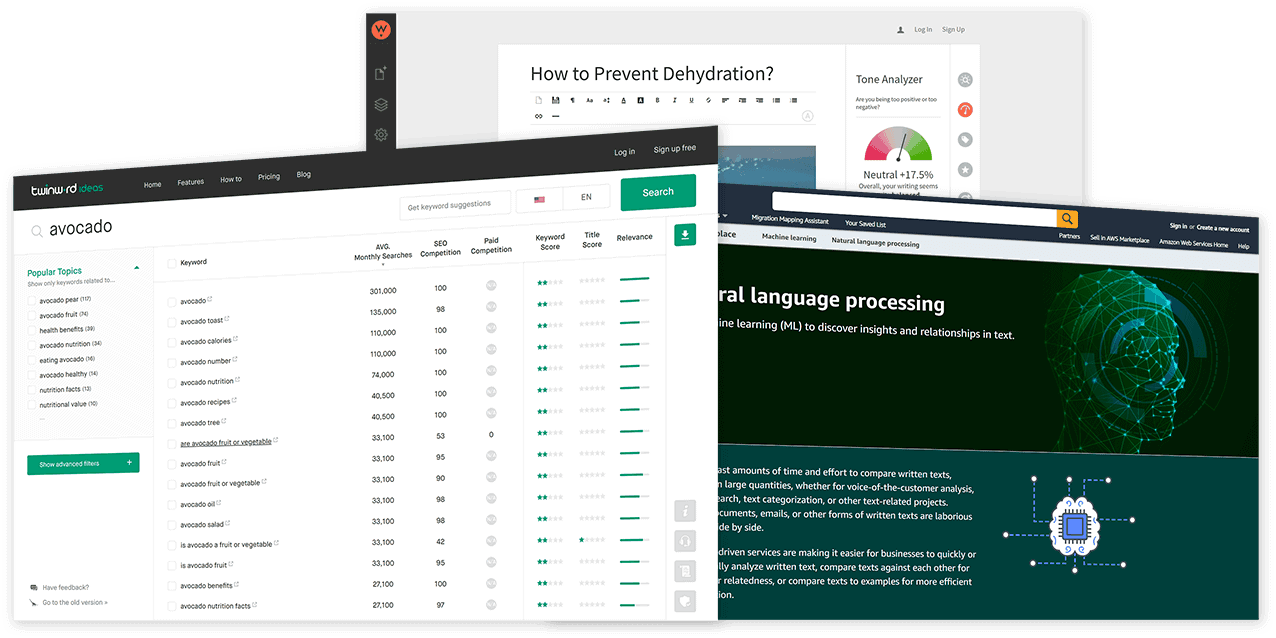Click the tag icon in writer panel
This screenshot has width=1276, height=638.
point(964,140)
